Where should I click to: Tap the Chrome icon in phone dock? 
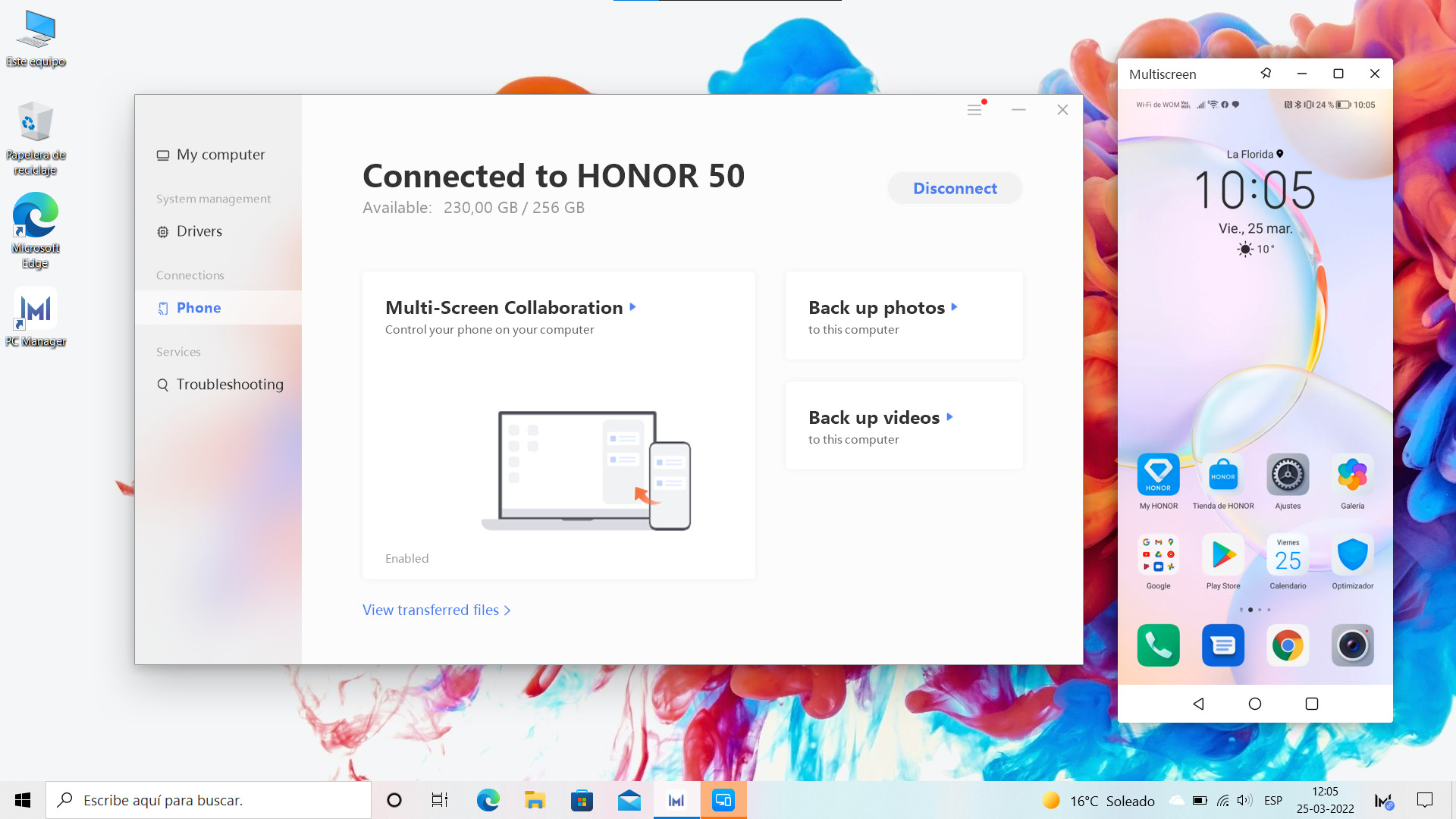(1288, 645)
